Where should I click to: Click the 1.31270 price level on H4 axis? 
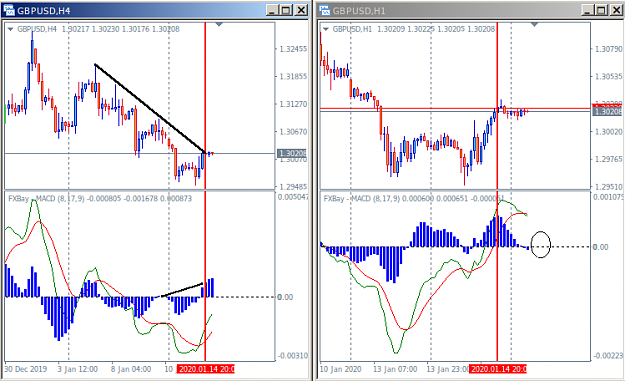pos(293,104)
